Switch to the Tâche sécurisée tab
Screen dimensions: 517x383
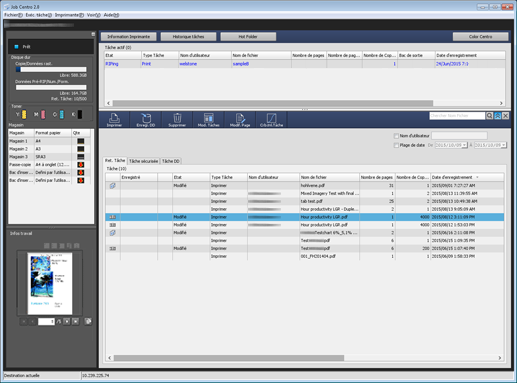point(144,161)
